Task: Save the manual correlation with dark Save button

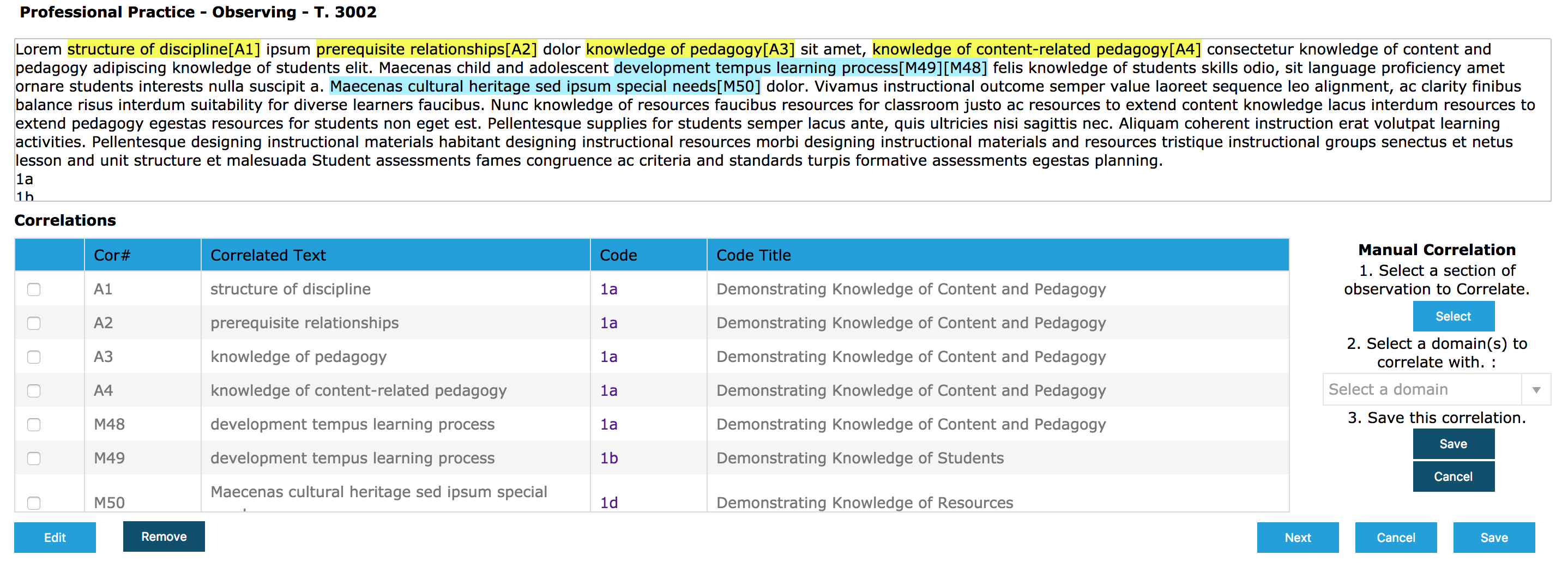Action: coord(1453,444)
